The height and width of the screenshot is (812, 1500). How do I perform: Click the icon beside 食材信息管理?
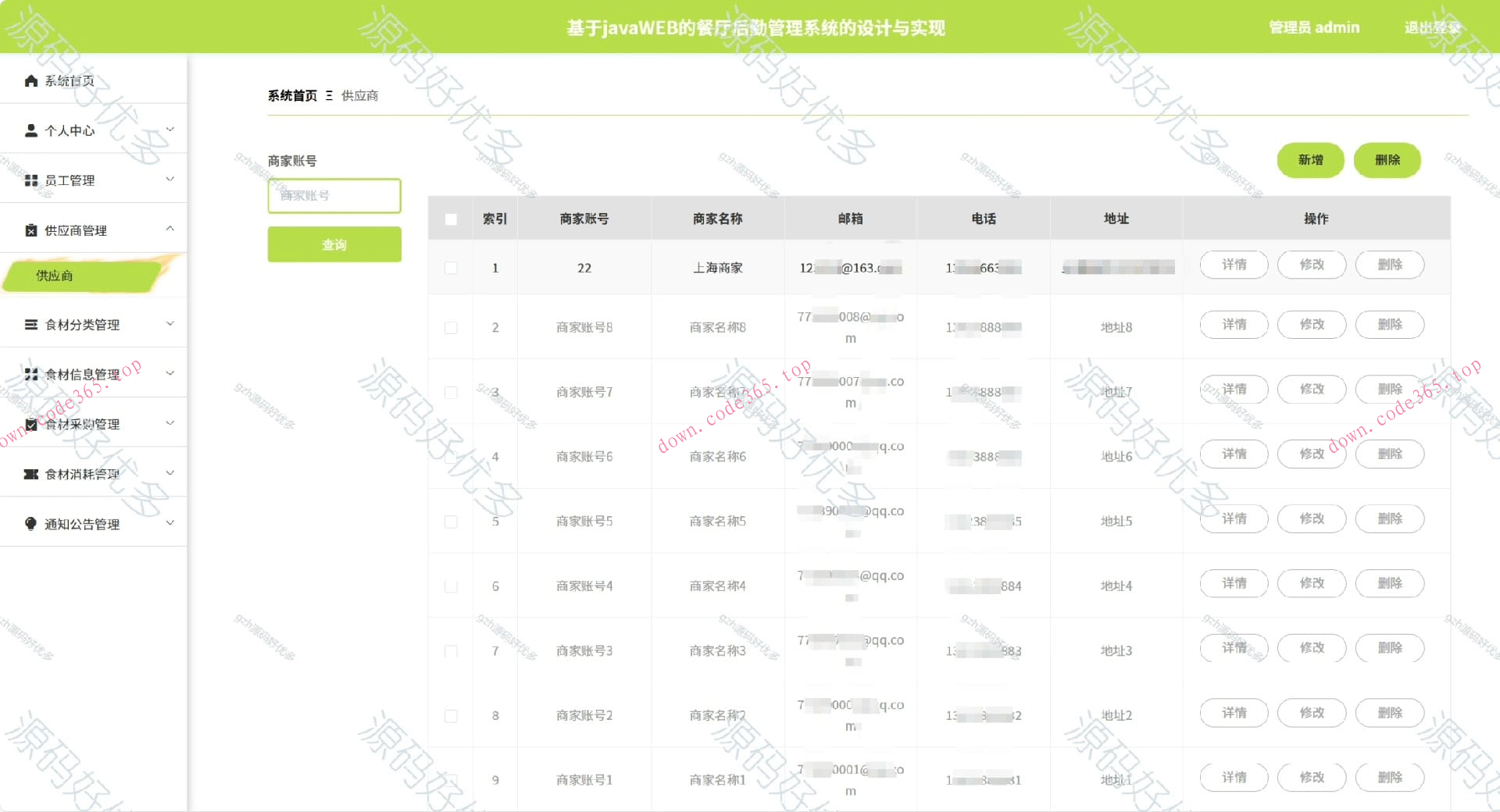pos(31,374)
